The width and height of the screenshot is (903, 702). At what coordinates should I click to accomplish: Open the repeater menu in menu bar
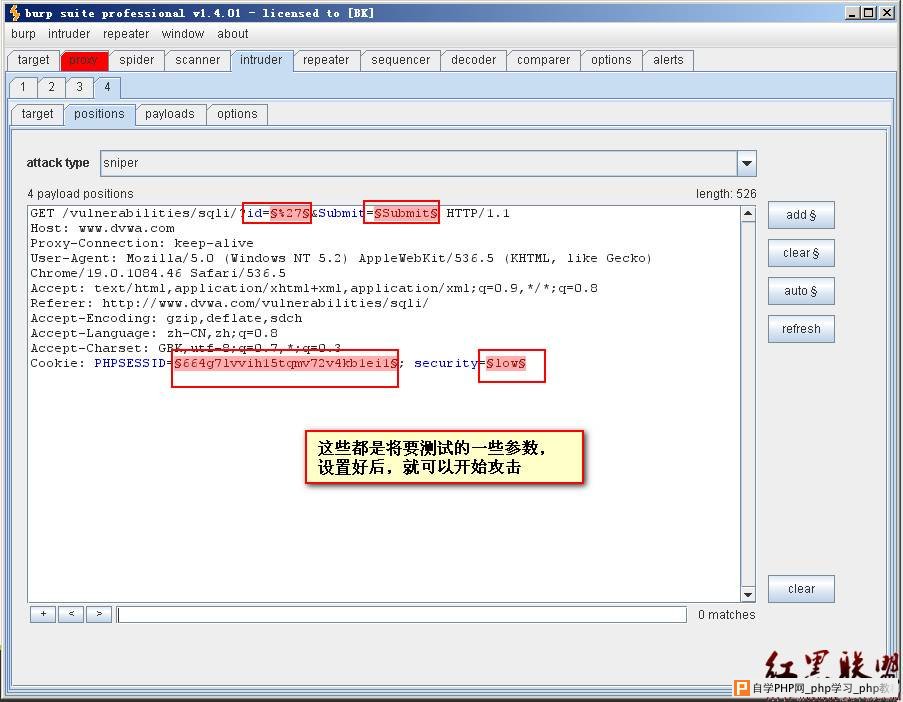[x=126, y=34]
